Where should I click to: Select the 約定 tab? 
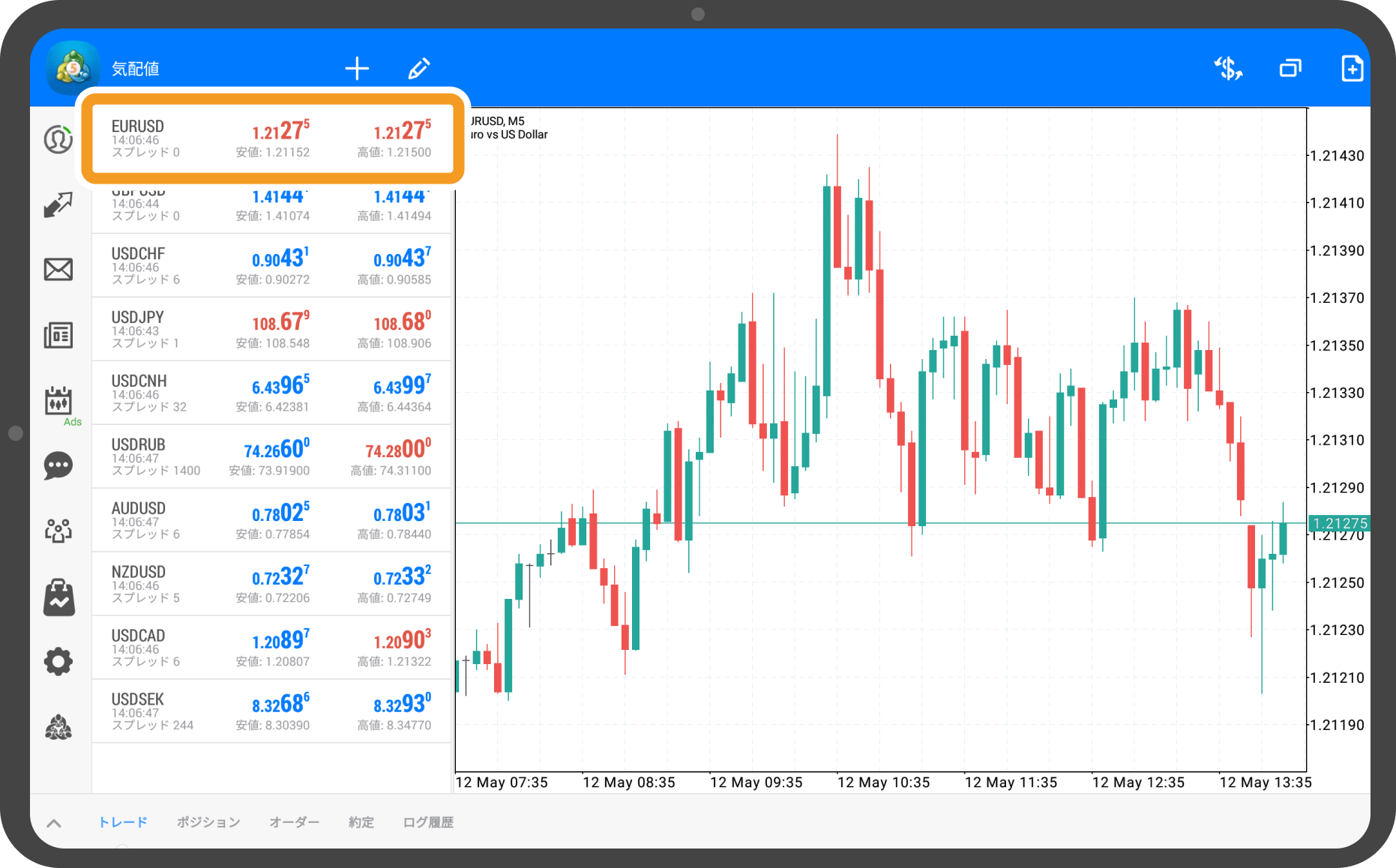[361, 822]
